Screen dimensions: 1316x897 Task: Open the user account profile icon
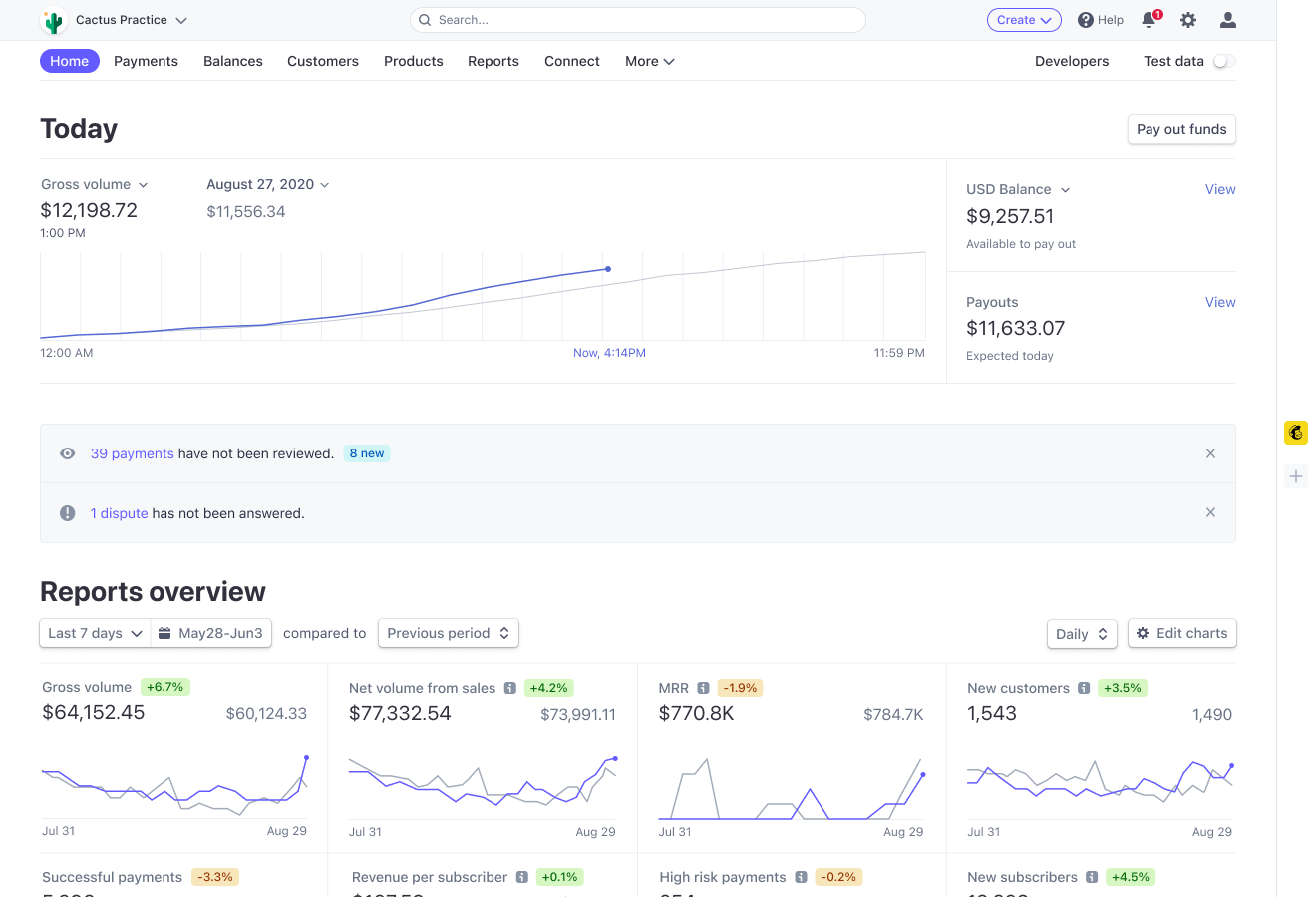pos(1228,20)
